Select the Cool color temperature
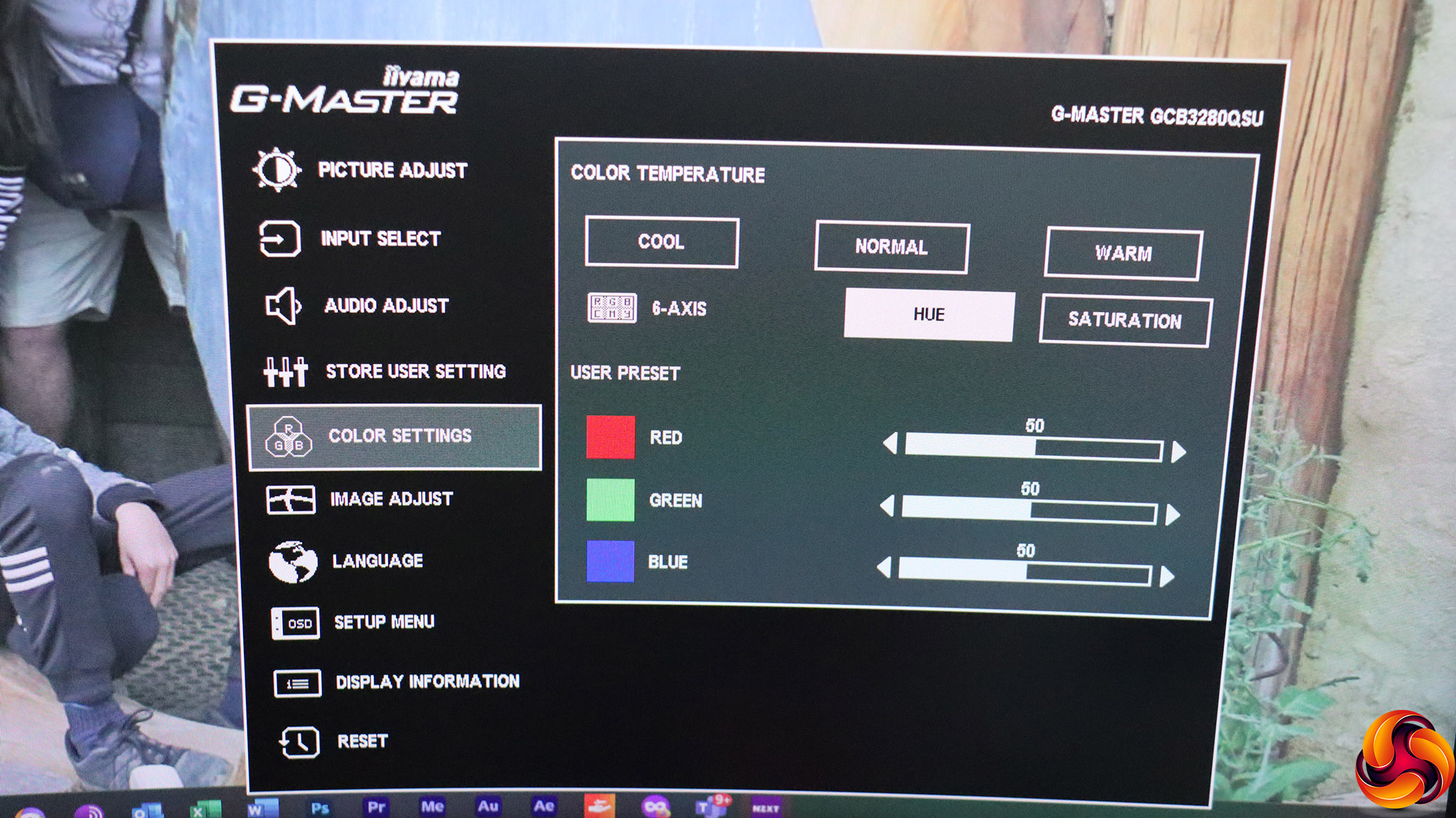The width and height of the screenshot is (1456, 818). pos(661,242)
